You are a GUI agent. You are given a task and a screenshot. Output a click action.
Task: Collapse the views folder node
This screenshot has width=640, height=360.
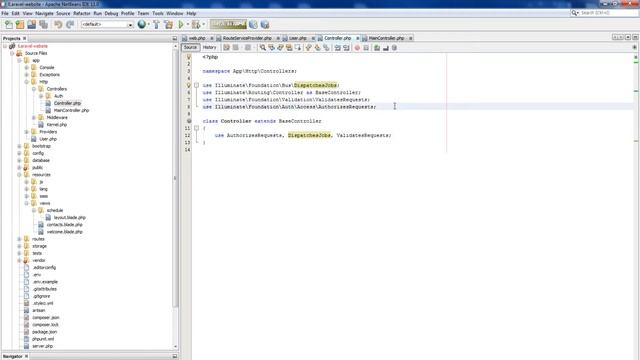point(27,203)
